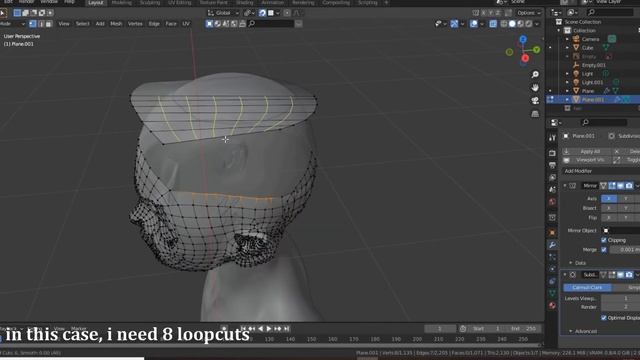
Task: Click the subdivision Render levels field
Action: click(x=620, y=307)
